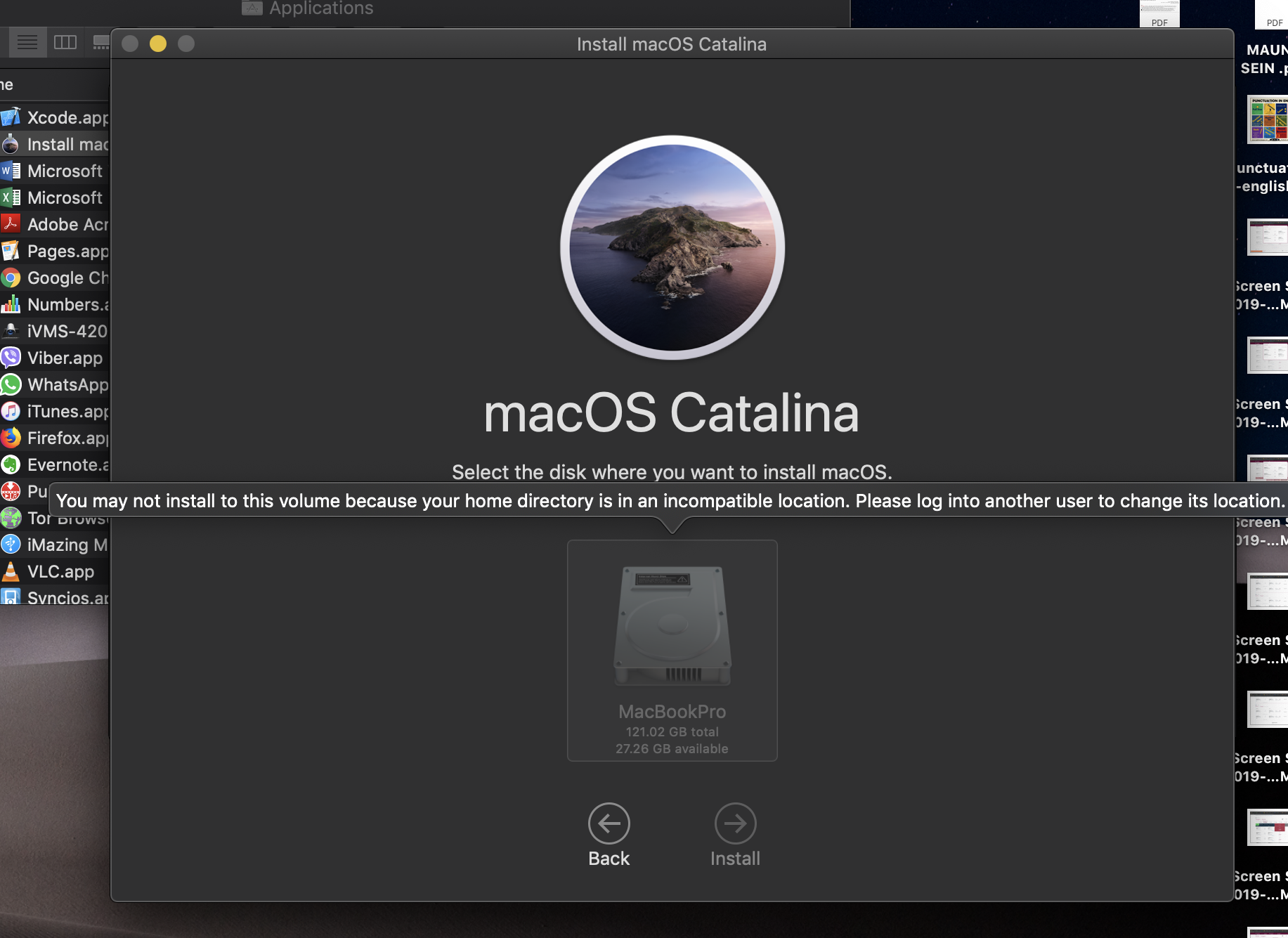
Task: Open the Numbers.app icon in Finder
Action: tap(11, 304)
